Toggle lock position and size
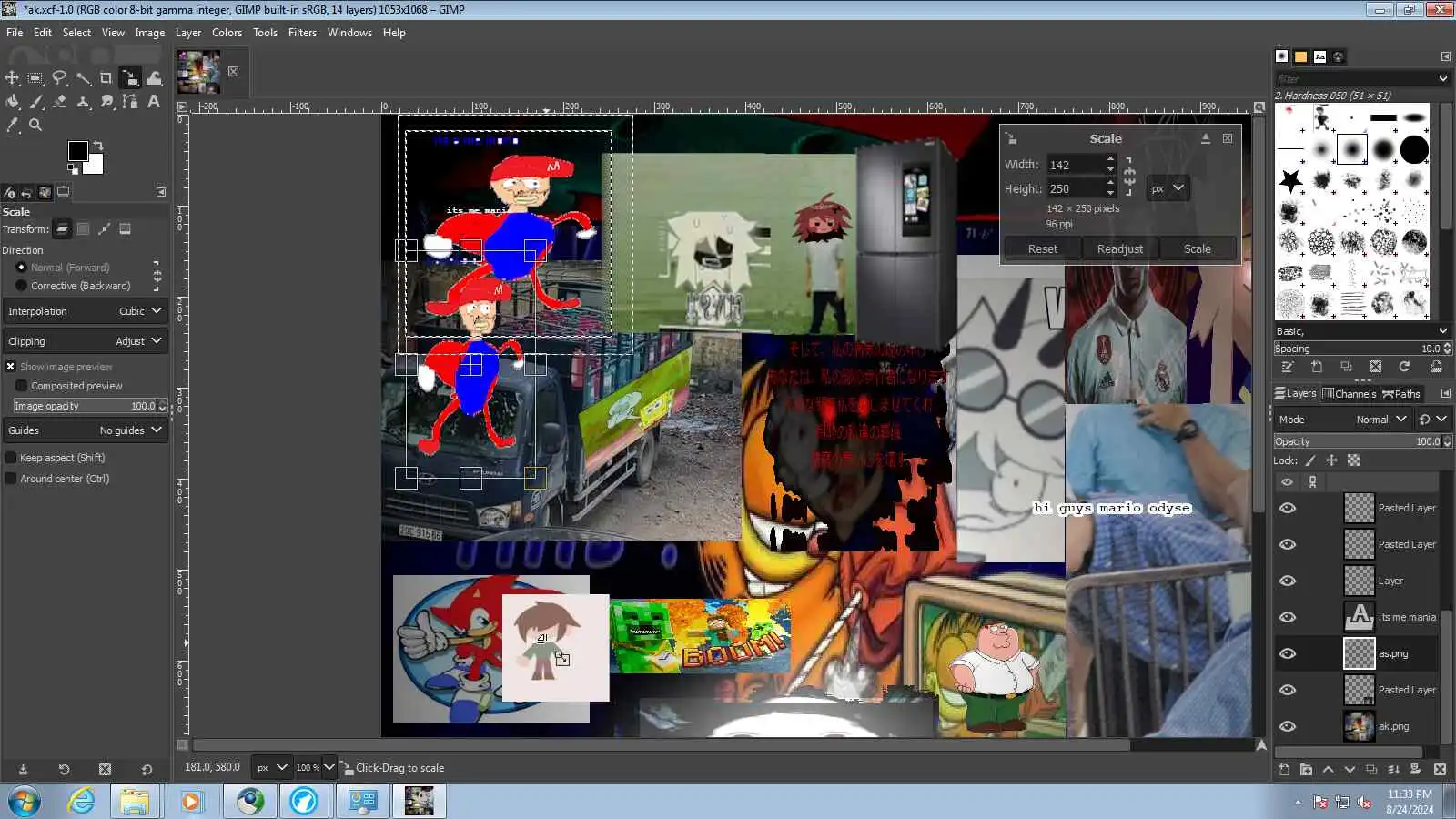 1331,460
